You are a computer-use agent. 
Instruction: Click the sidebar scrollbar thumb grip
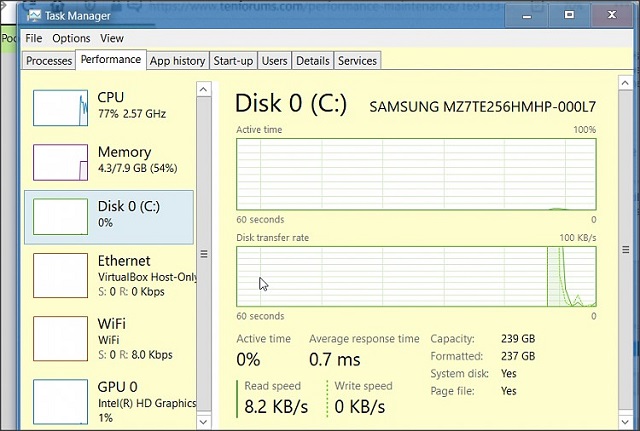pyautogui.click(x=204, y=254)
